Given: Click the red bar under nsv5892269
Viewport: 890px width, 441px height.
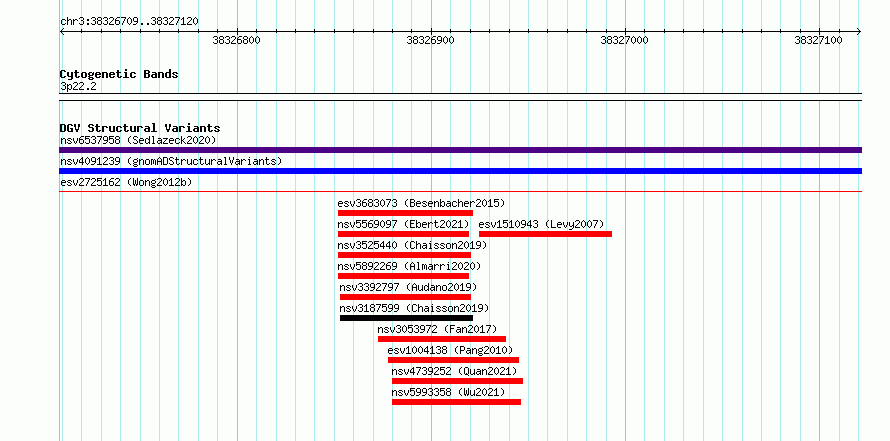Looking at the screenshot, I should tap(403, 276).
